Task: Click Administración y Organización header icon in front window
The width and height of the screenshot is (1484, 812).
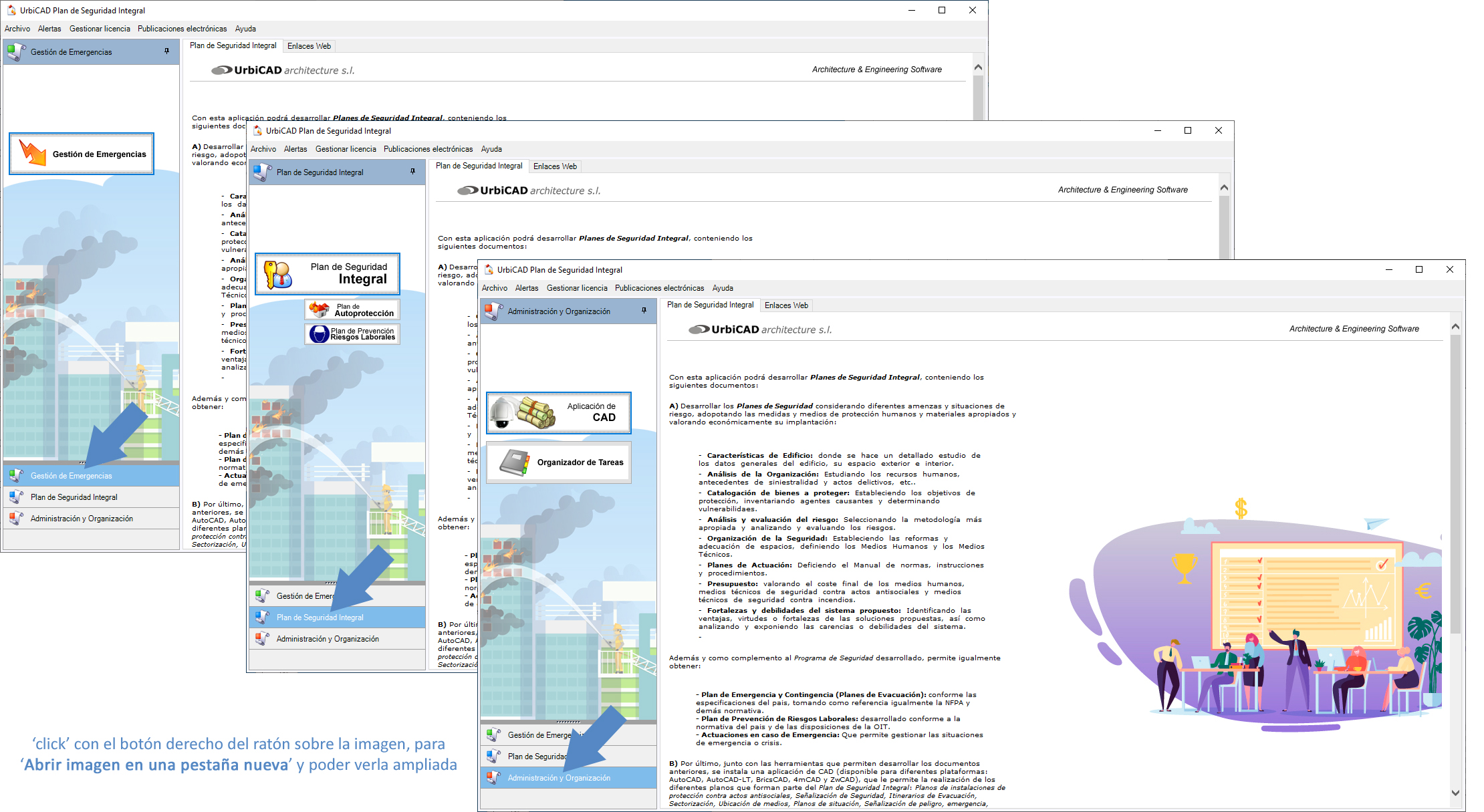Action: tap(493, 311)
